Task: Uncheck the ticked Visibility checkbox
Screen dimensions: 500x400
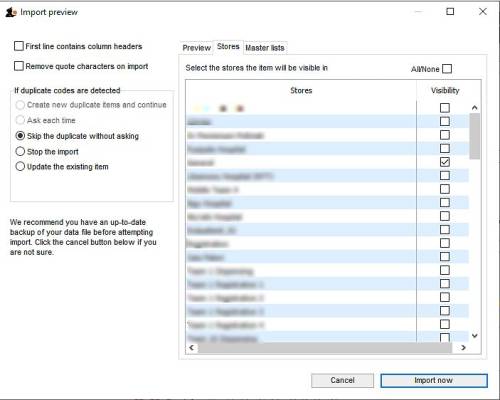Action: (x=445, y=162)
